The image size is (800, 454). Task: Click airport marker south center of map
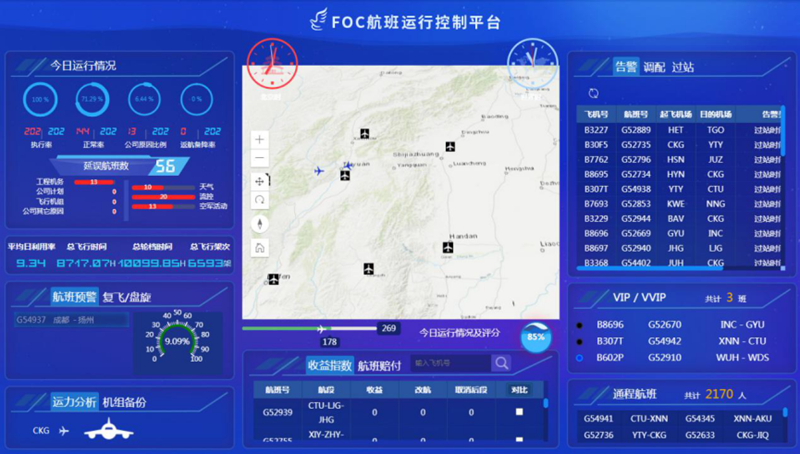[368, 268]
